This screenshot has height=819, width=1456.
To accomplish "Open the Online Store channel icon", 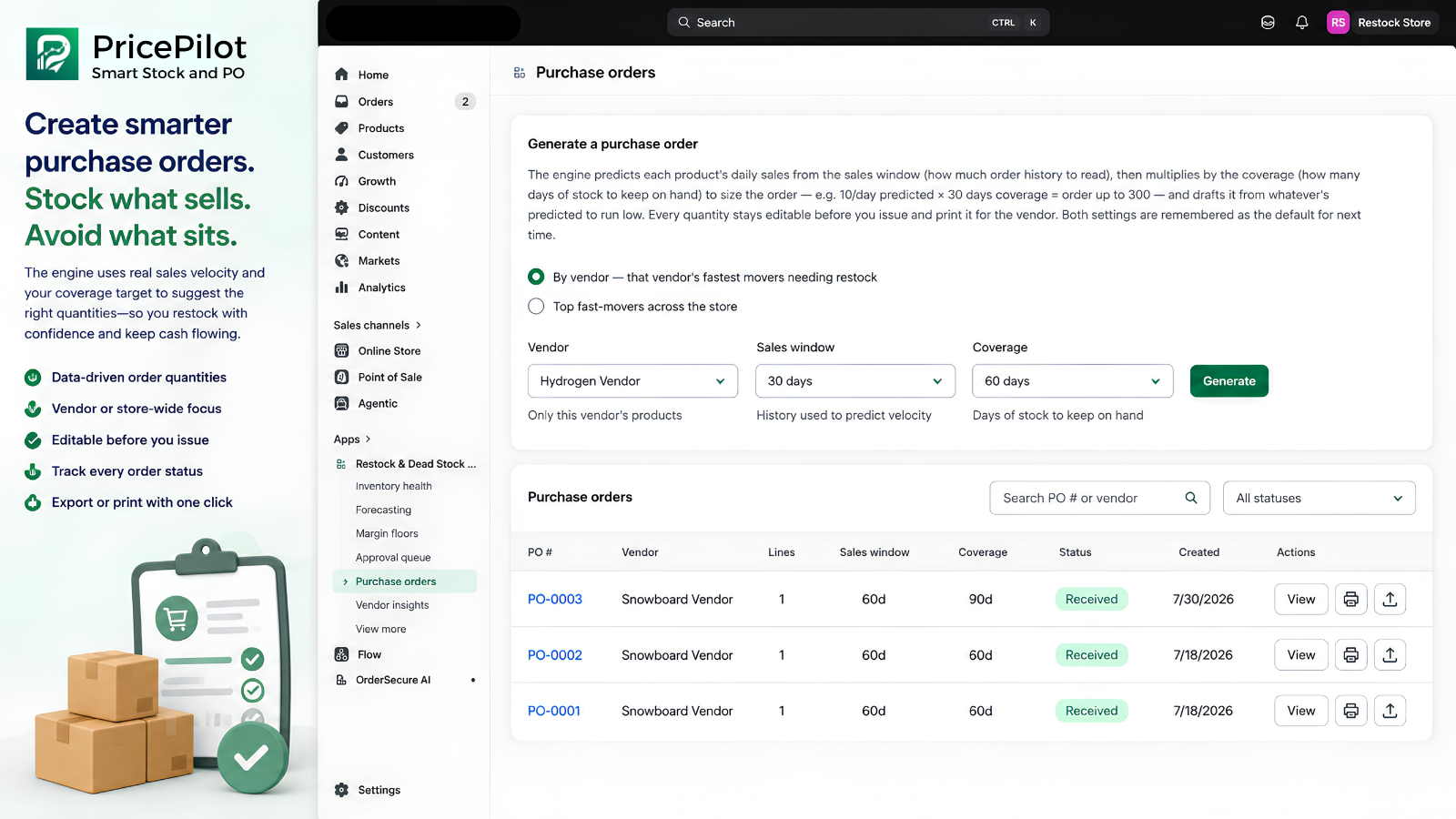I will 341,350.
